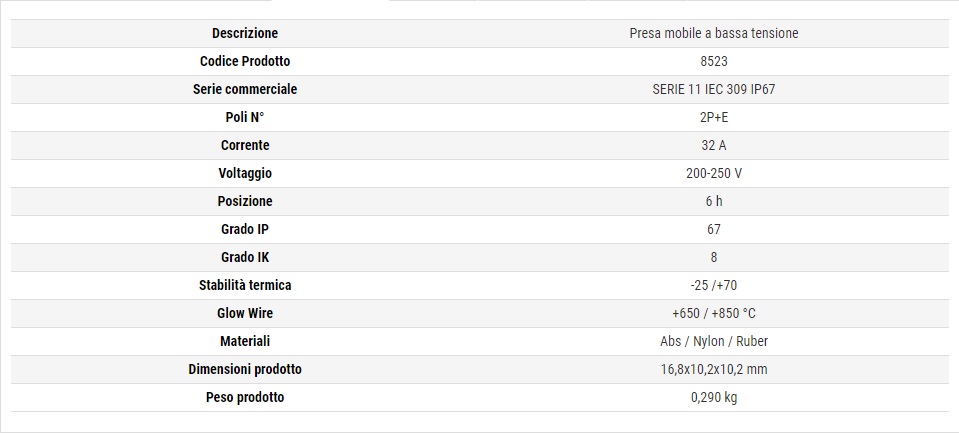Click SERIE 11 IEC 309 IP67 text

(x=714, y=89)
